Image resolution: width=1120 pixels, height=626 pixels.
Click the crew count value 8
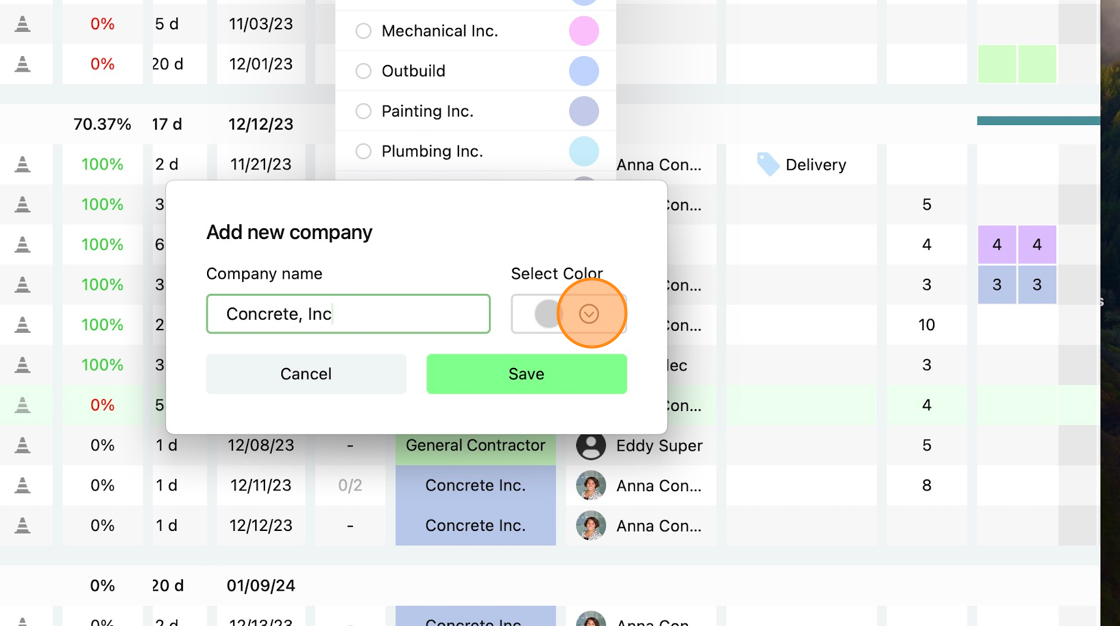pyautogui.click(x=926, y=485)
